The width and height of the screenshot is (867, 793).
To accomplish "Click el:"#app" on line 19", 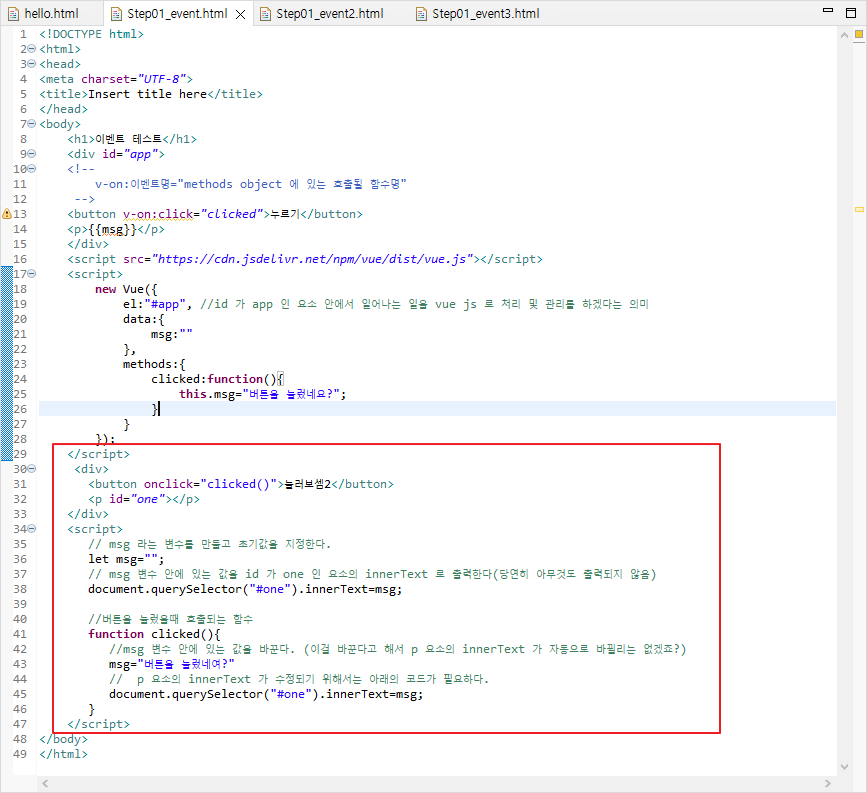I will [x=157, y=304].
